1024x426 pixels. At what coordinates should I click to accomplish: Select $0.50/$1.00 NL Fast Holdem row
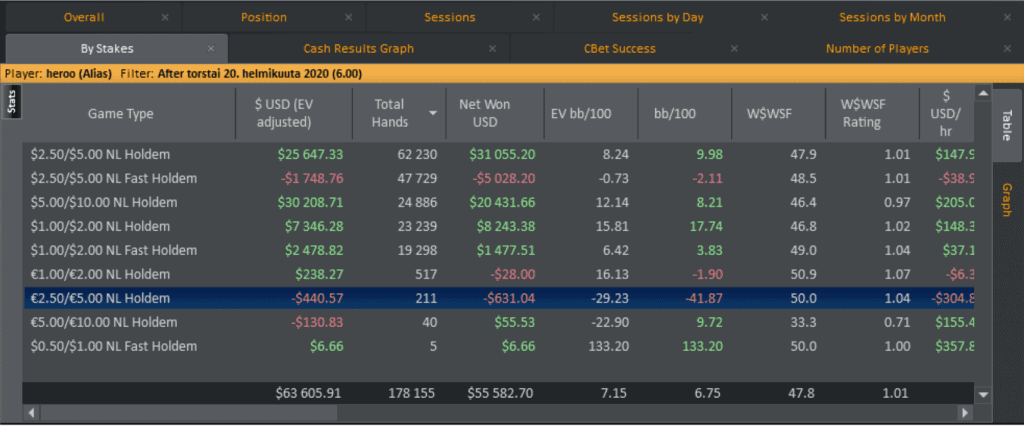click(x=498, y=346)
